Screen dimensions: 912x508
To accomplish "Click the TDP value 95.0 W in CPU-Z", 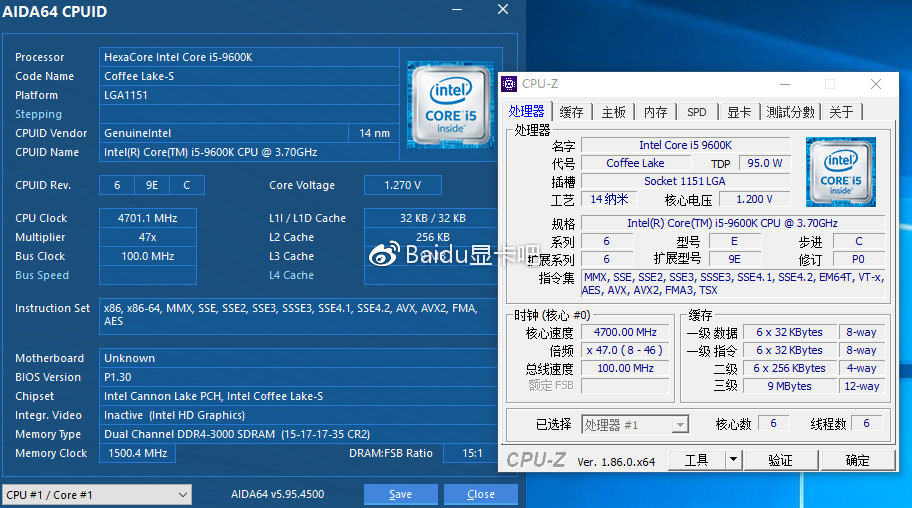I will pos(765,164).
